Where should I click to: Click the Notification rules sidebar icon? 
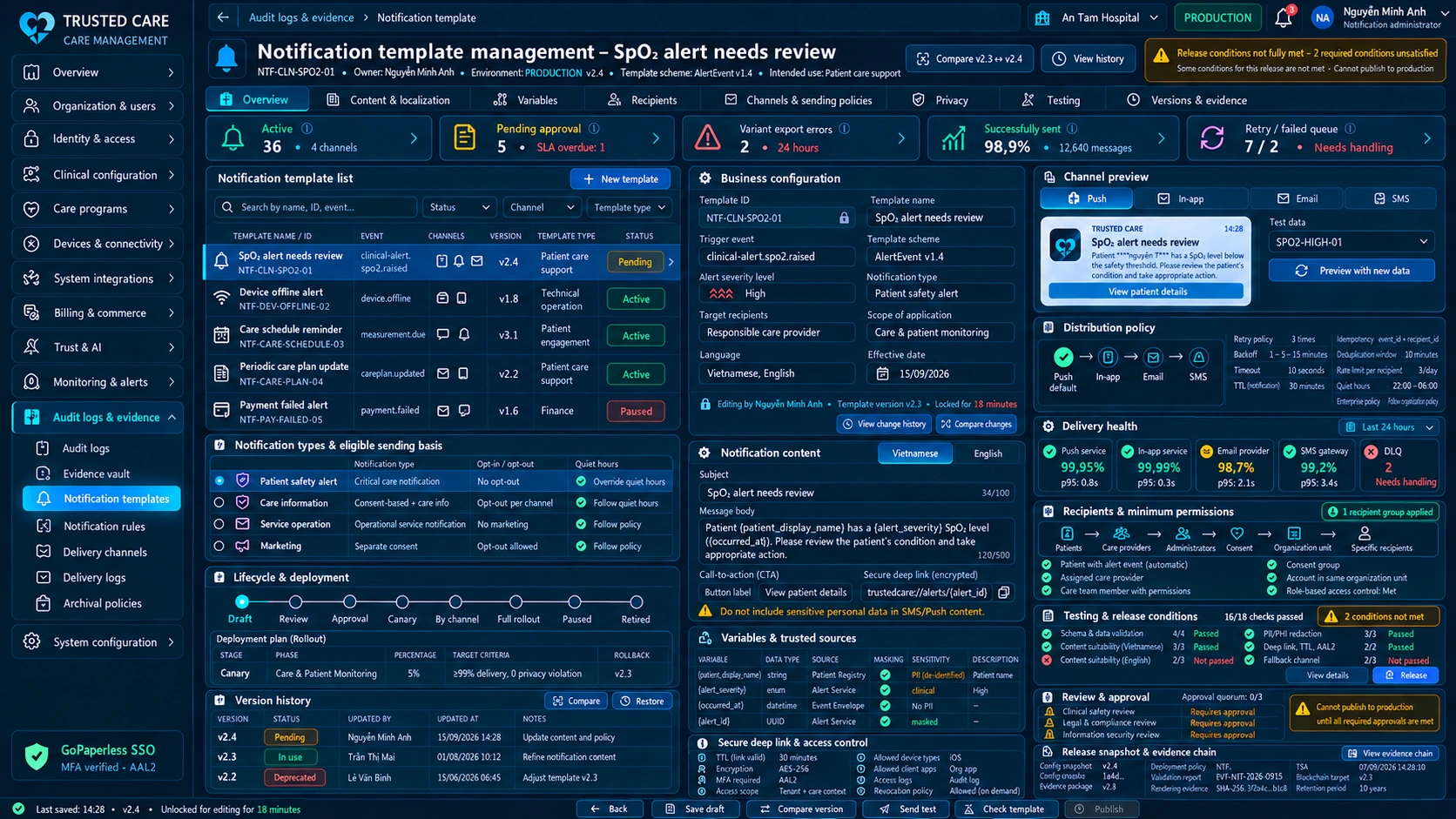click(43, 526)
